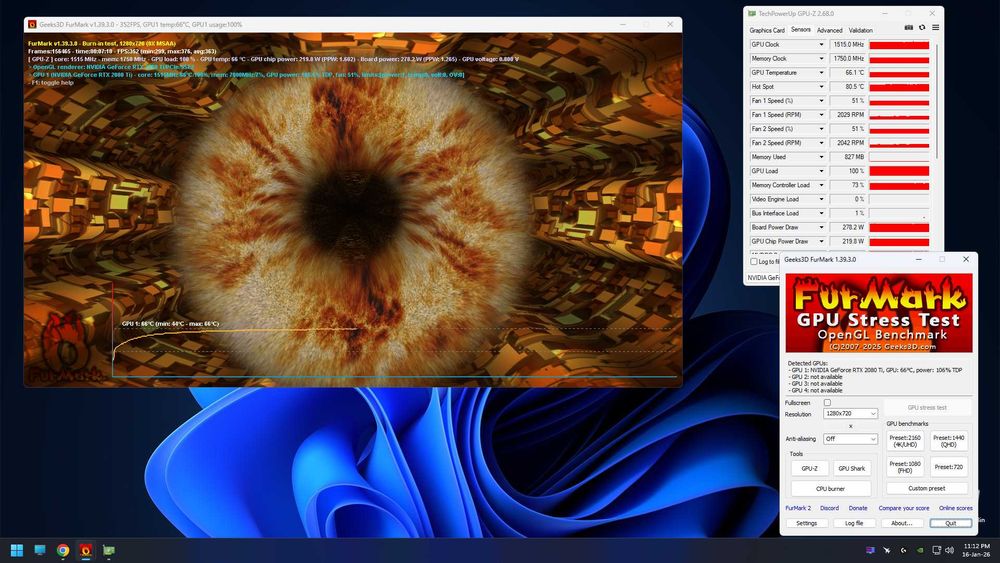Take a GPU-Z screenshot with the camera icon

tap(908, 28)
